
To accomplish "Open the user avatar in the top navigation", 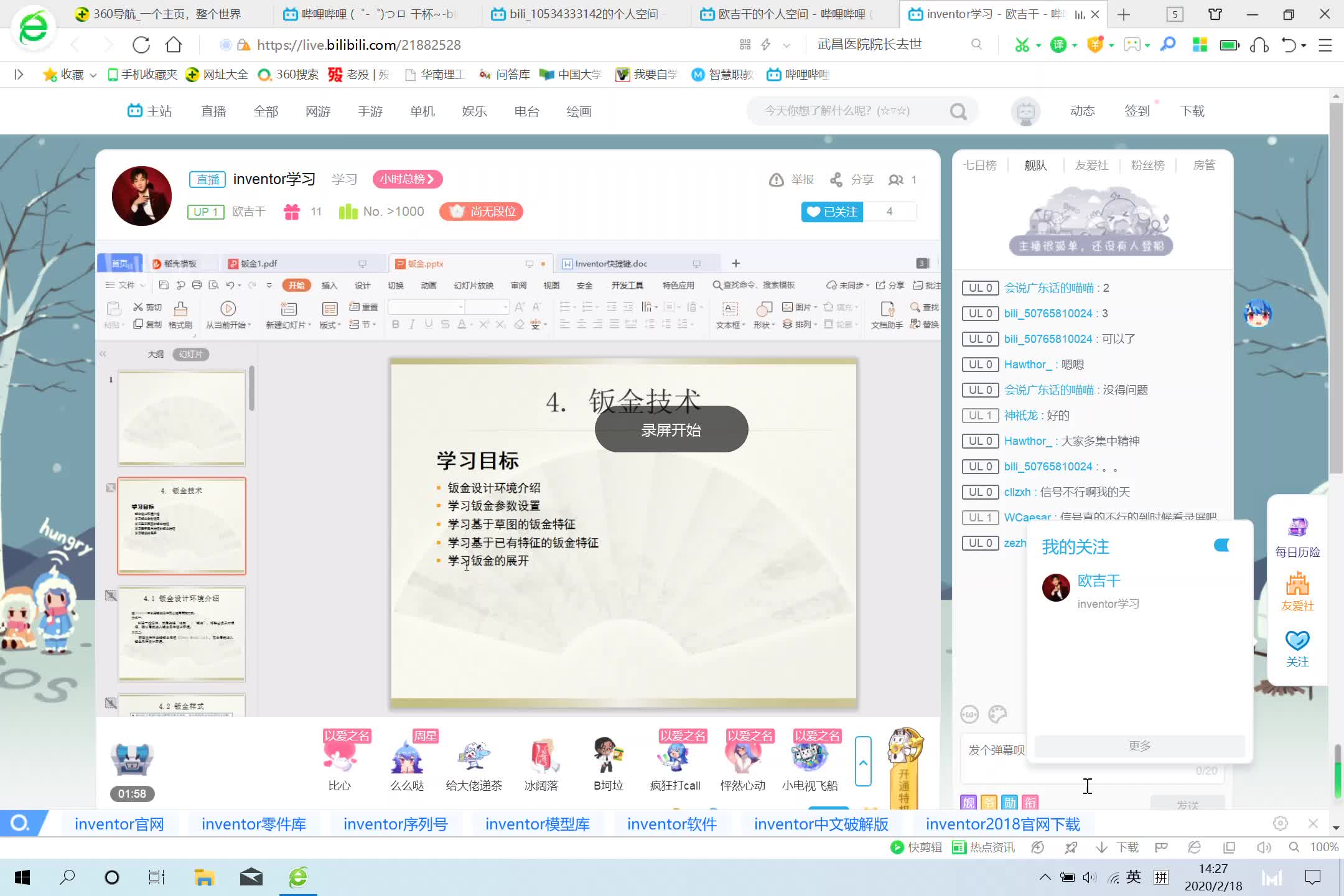I will [x=1025, y=111].
